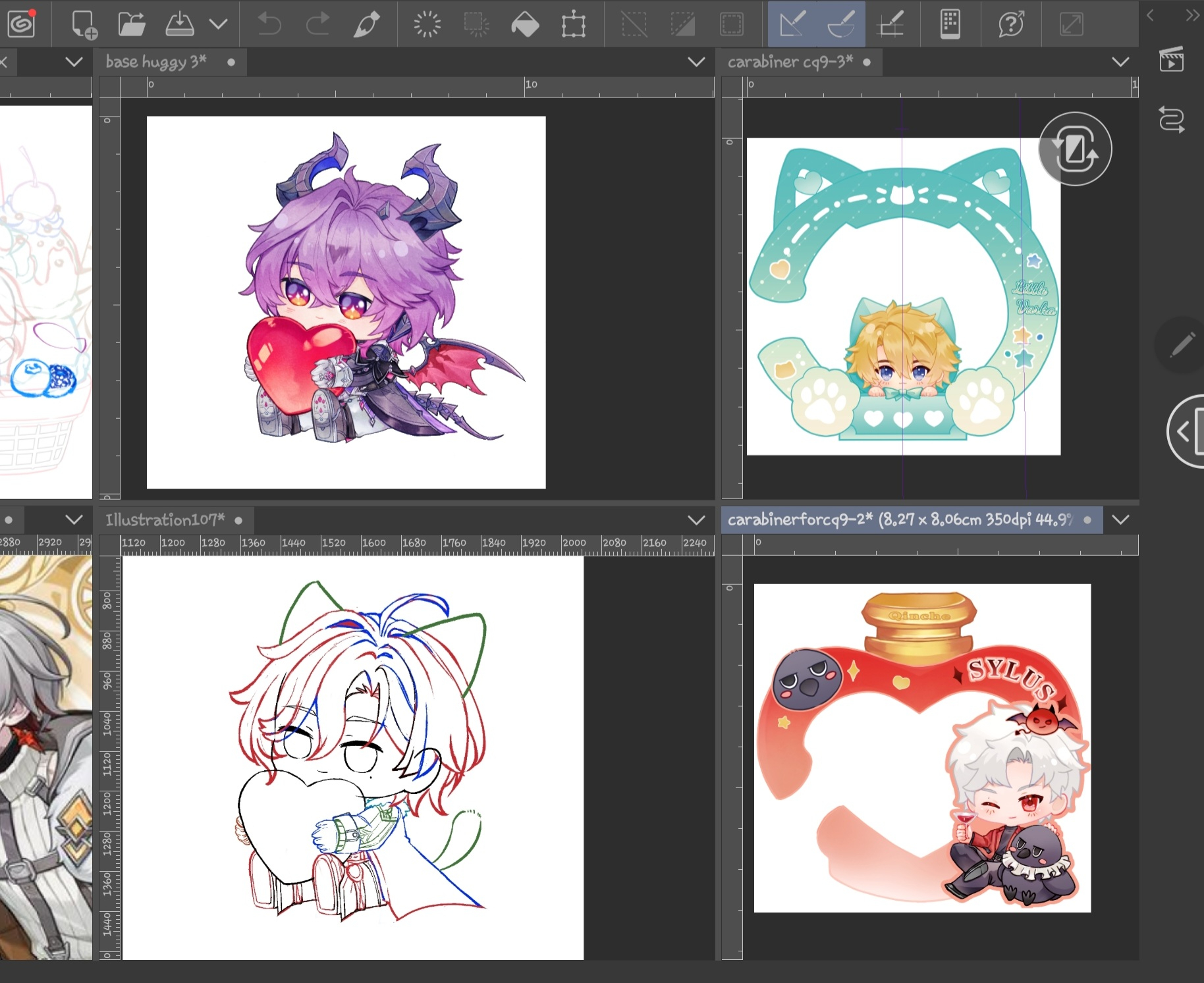Activate the Scale/Rotate transform icon
This screenshot has height=983, width=1204.
tap(573, 24)
